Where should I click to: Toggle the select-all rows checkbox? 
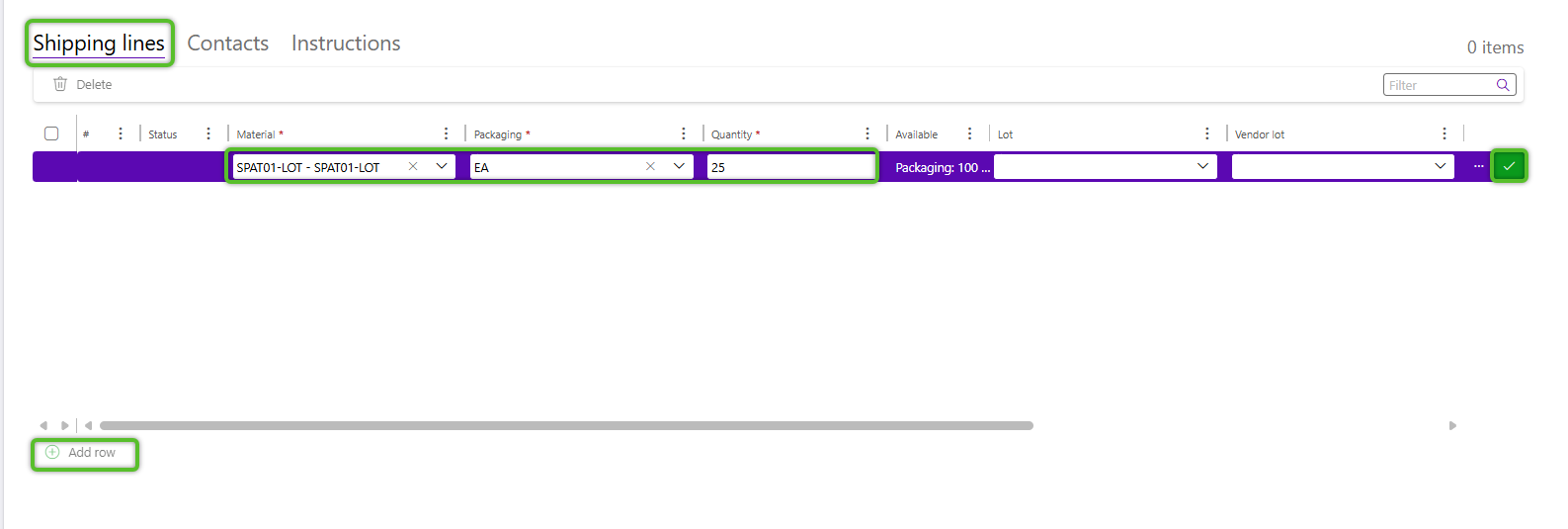pyautogui.click(x=51, y=133)
